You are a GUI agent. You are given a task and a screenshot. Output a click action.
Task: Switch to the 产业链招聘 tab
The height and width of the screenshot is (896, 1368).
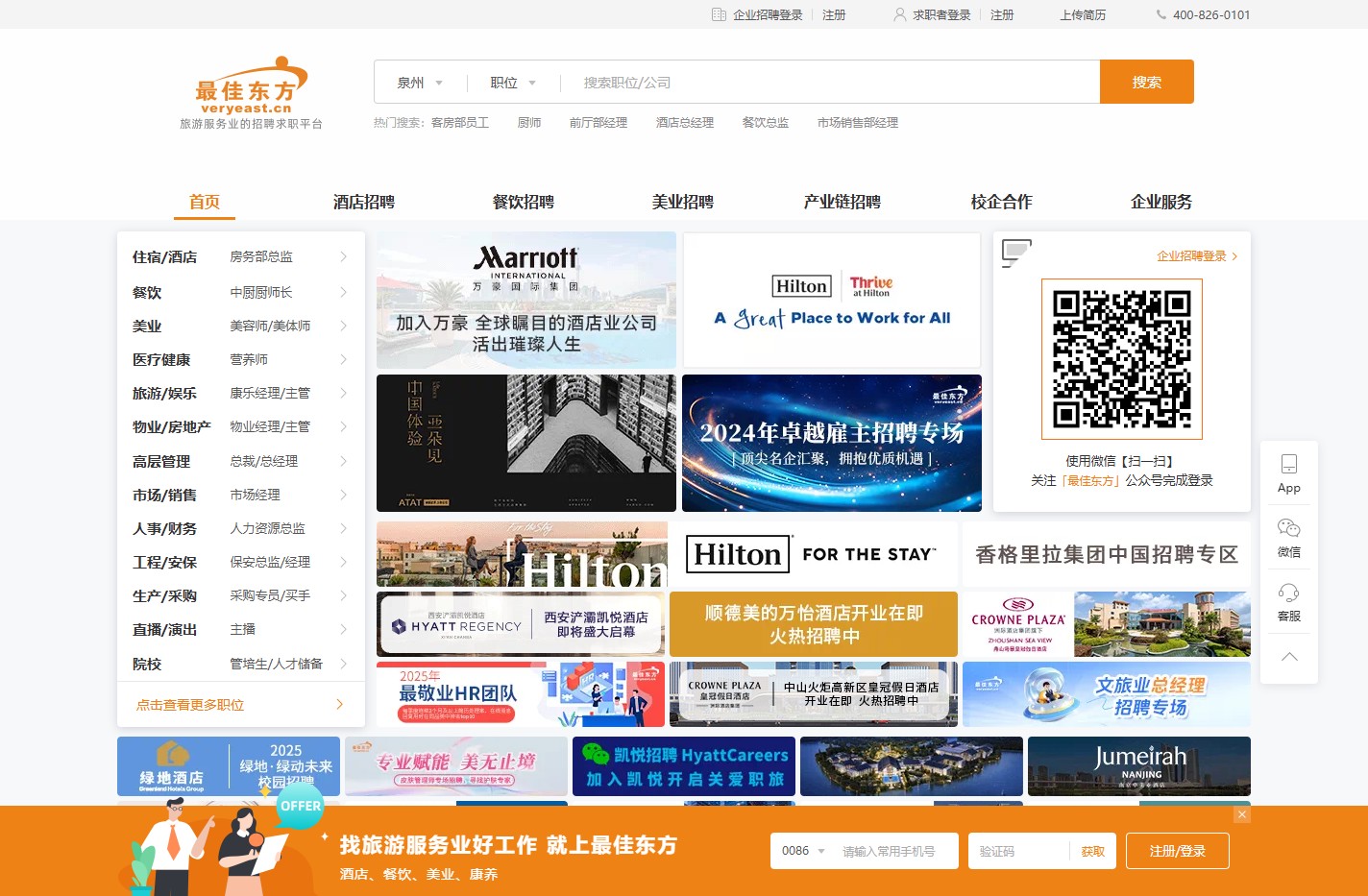click(x=843, y=202)
